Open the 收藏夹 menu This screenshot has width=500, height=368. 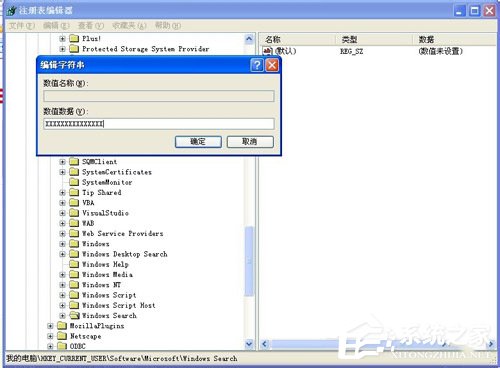click(129, 26)
